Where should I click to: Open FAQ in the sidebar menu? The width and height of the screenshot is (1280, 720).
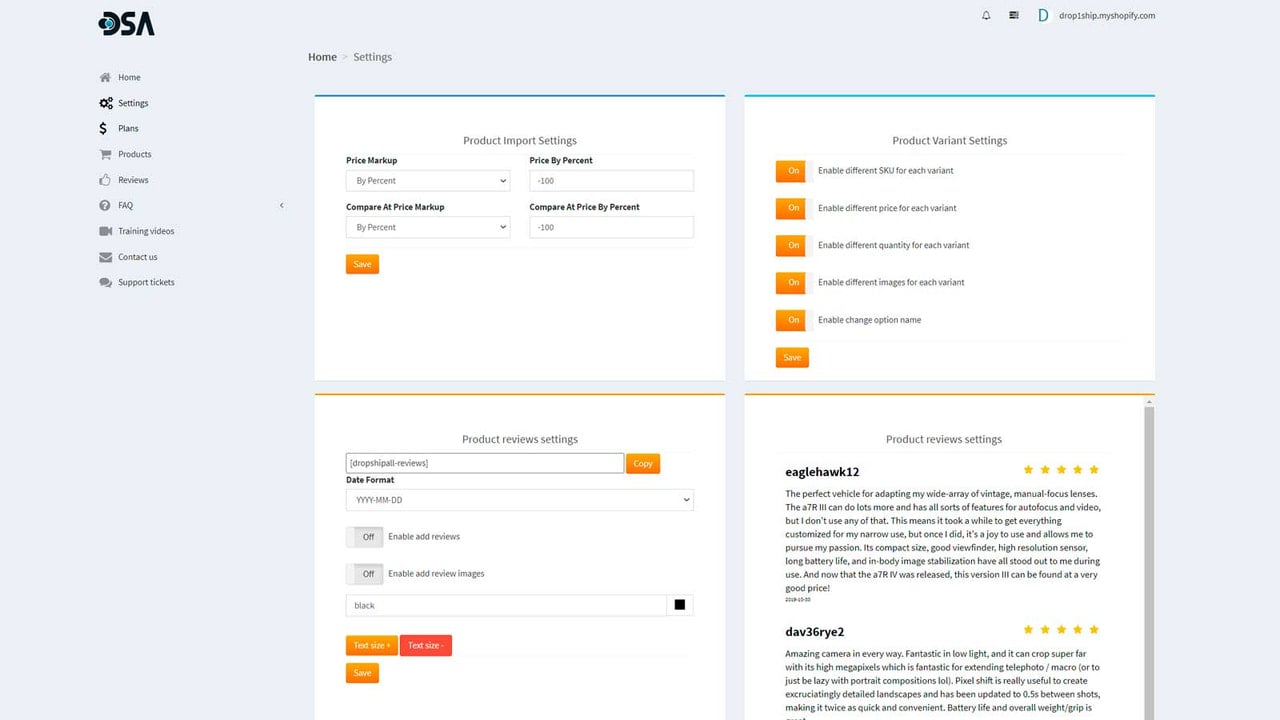(125, 205)
